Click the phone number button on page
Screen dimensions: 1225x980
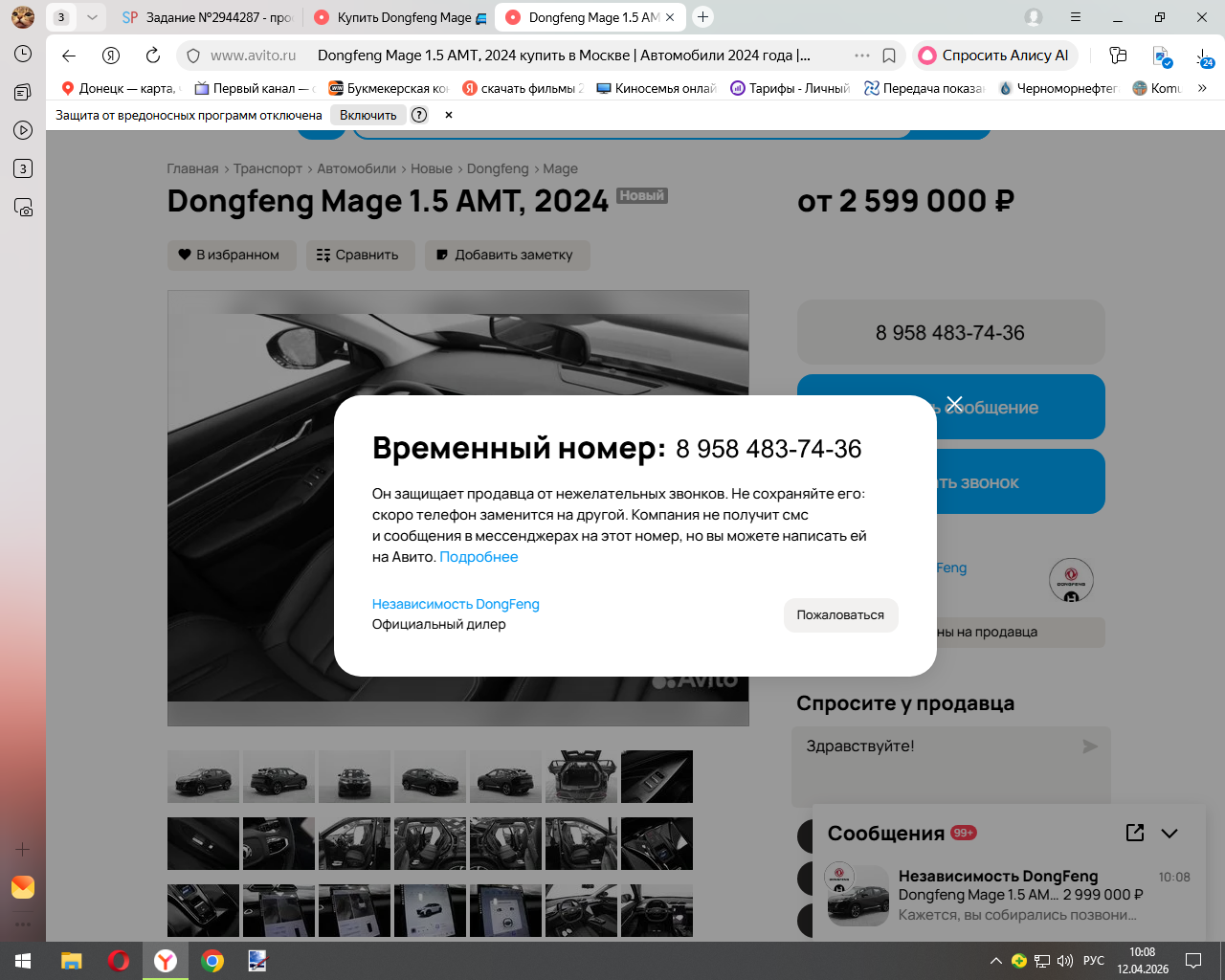point(950,333)
